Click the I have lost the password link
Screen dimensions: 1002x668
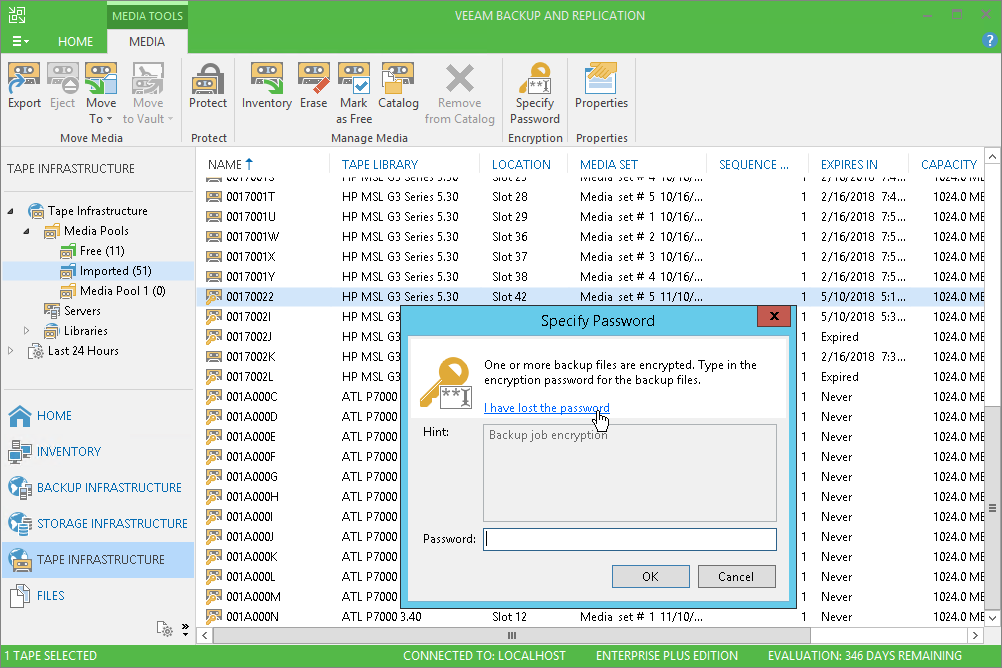546,408
